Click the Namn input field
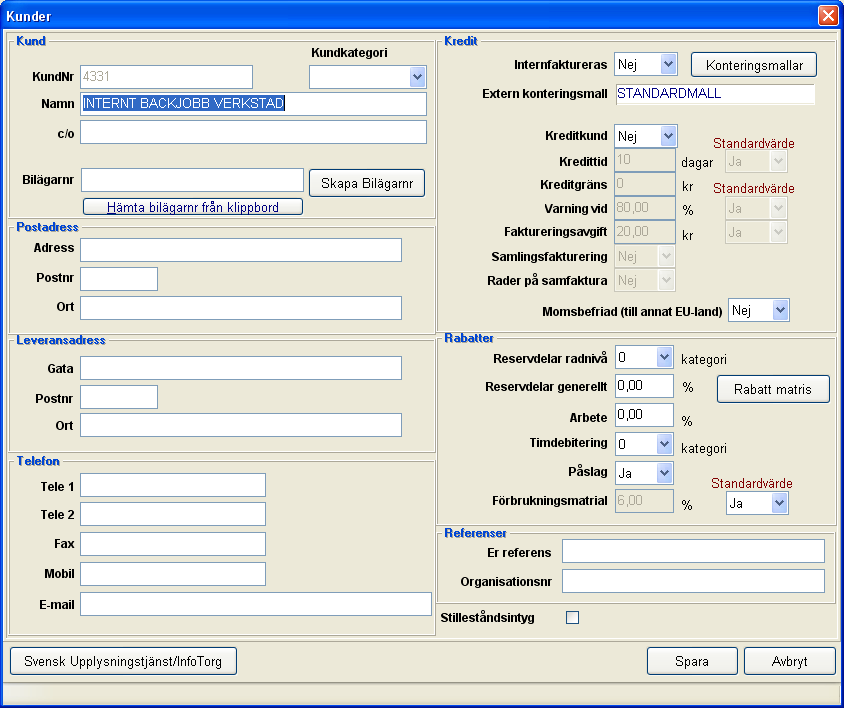Viewport: 844px width, 708px height. (254, 104)
